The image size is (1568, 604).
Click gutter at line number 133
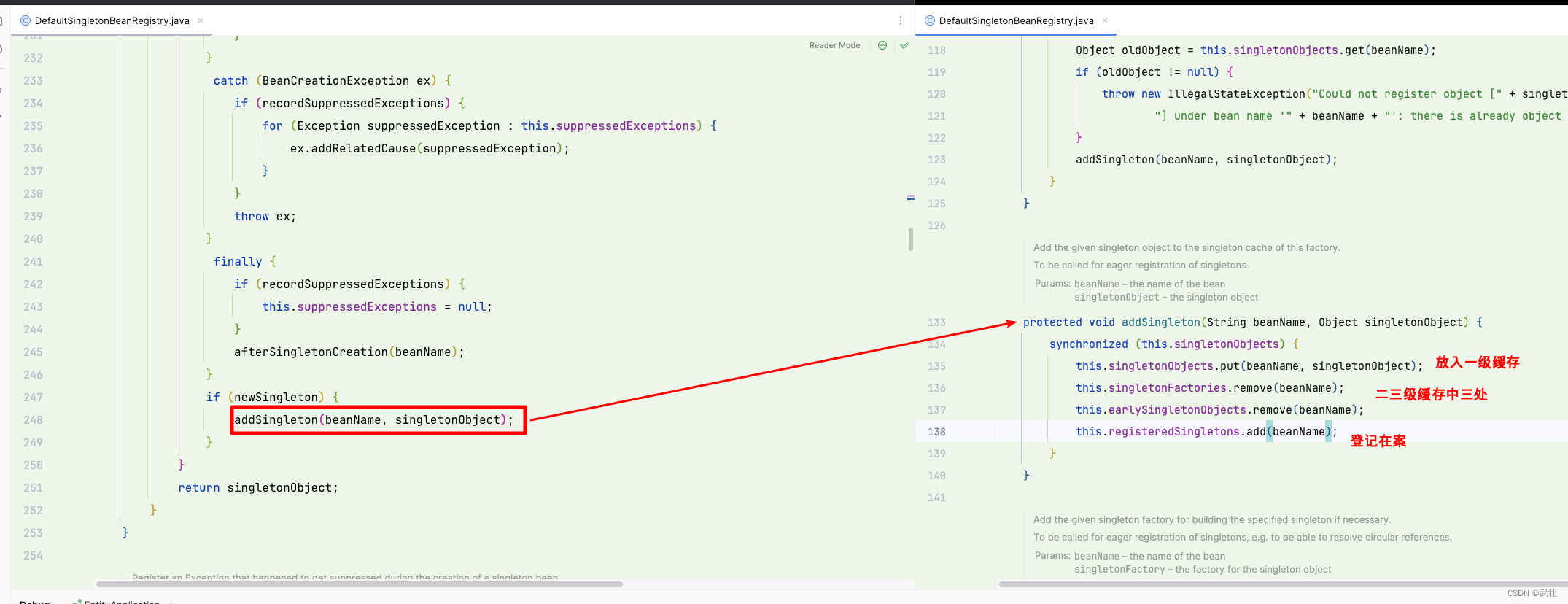936,322
